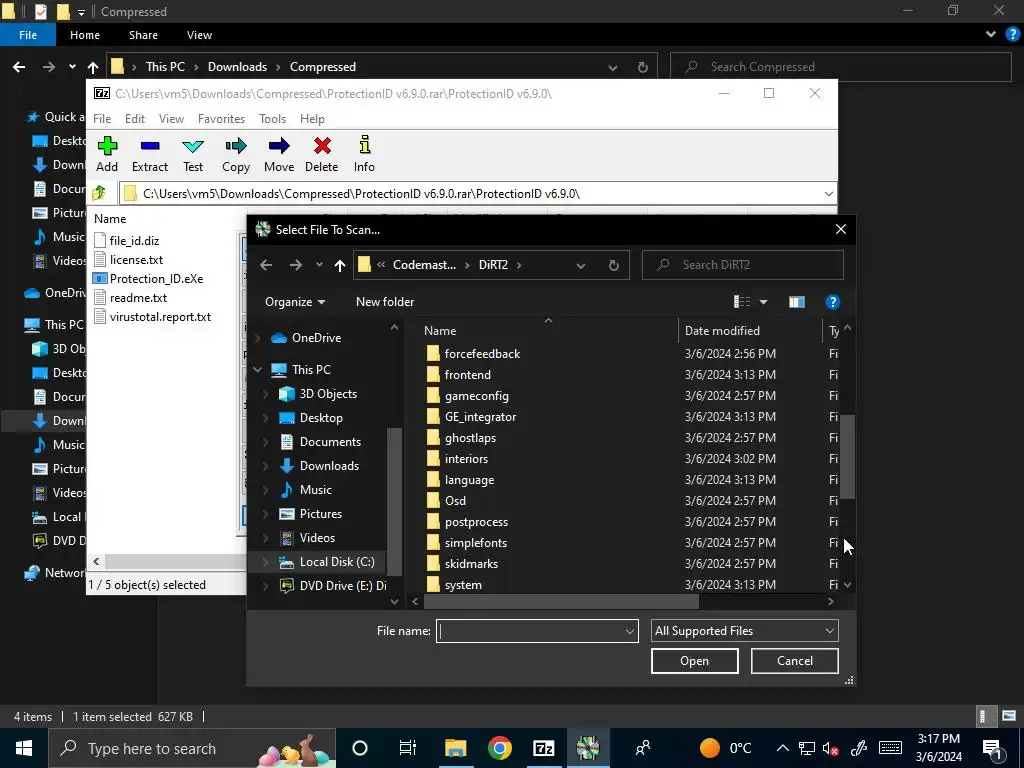Click New folder in dialog
This screenshot has height=768, width=1024.
pos(385,302)
